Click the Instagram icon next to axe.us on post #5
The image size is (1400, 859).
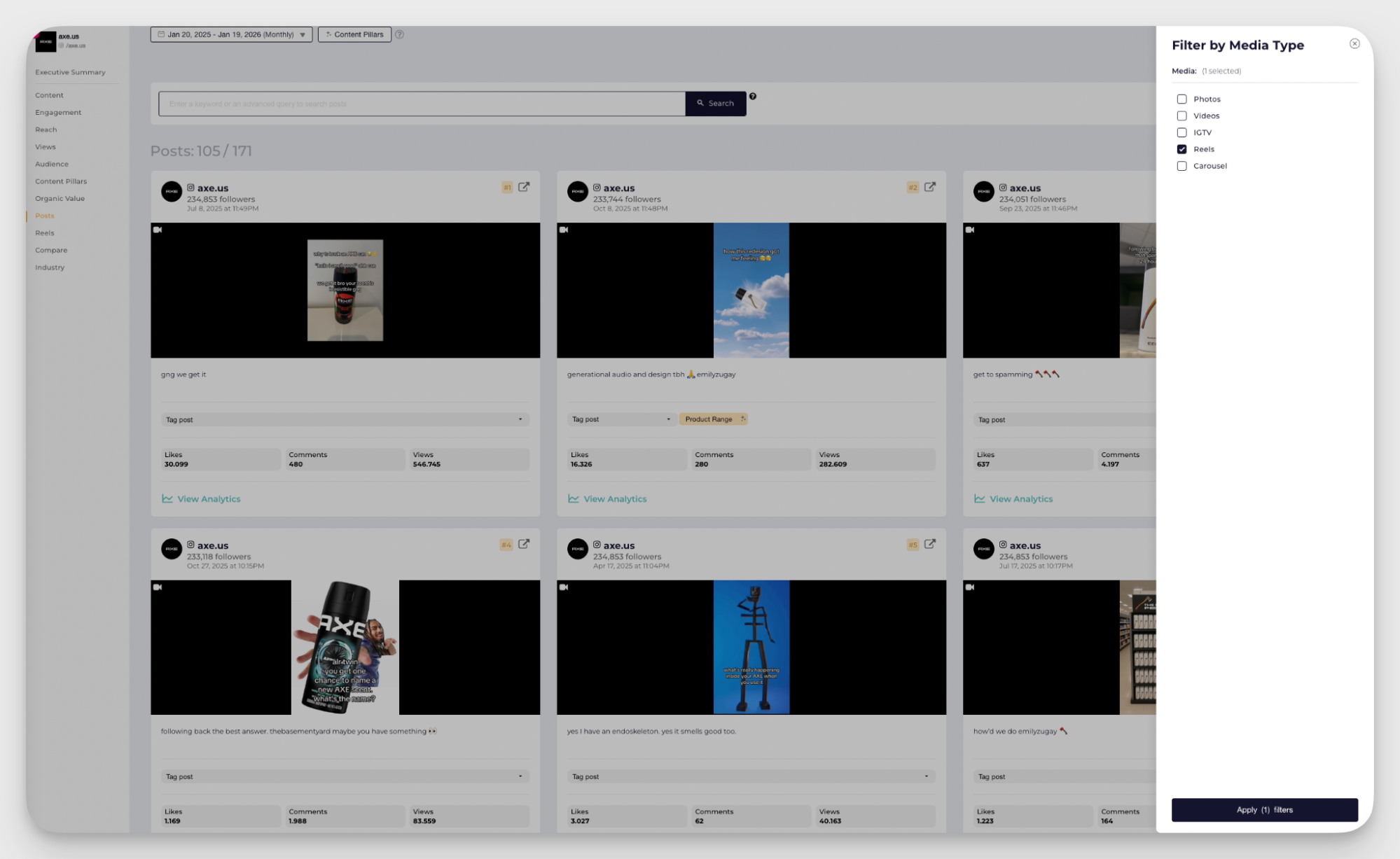point(597,545)
